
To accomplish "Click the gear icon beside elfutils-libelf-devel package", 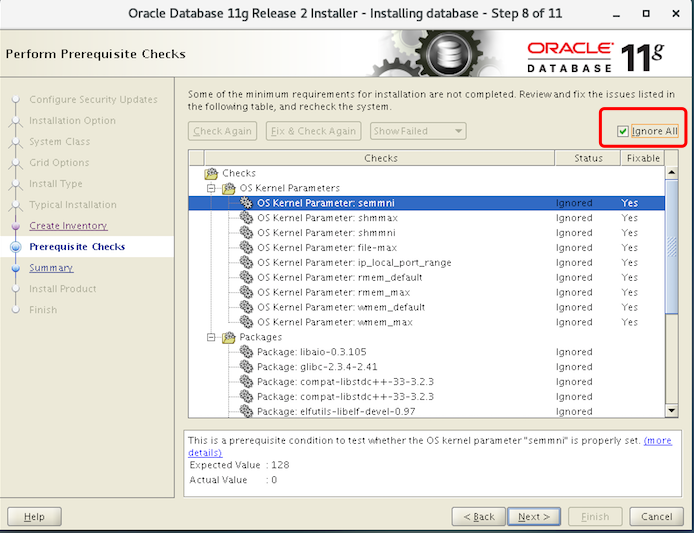I will [246, 411].
